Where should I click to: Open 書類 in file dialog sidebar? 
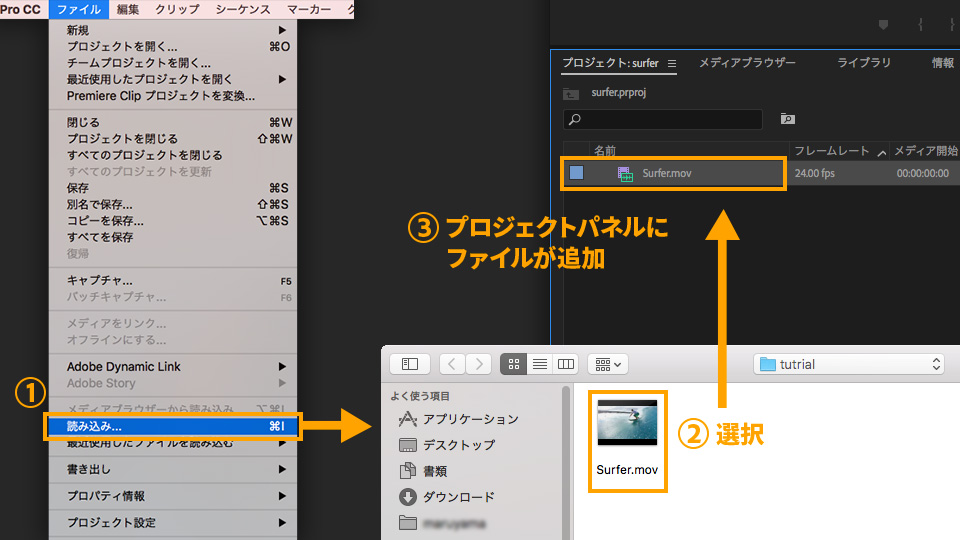coord(423,471)
